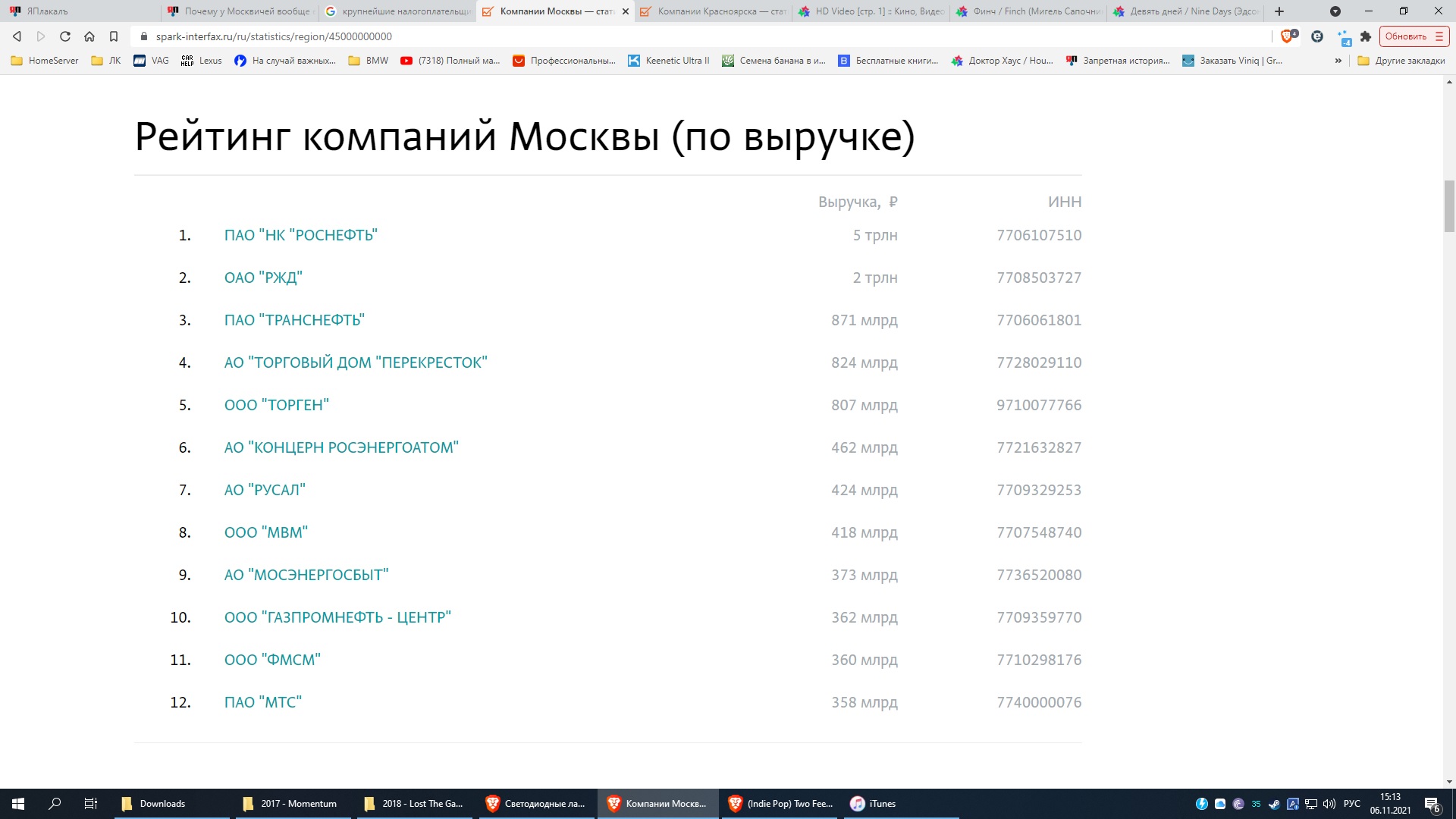This screenshot has width=1456, height=819.
Task: Switch to the Девять дней / Nine Days tab
Action: pyautogui.click(x=1185, y=11)
